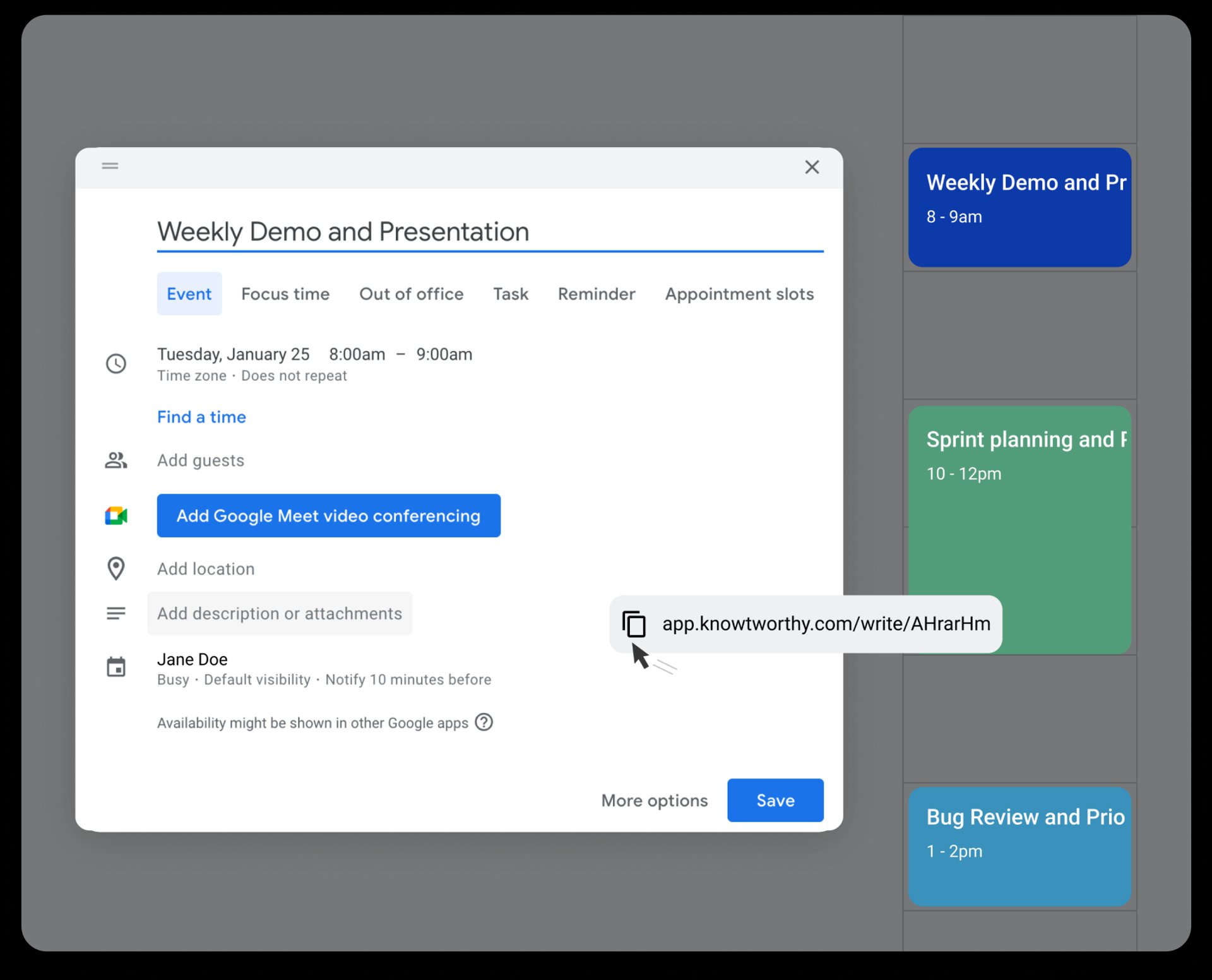Open the availability help question mark icon

pyautogui.click(x=484, y=722)
